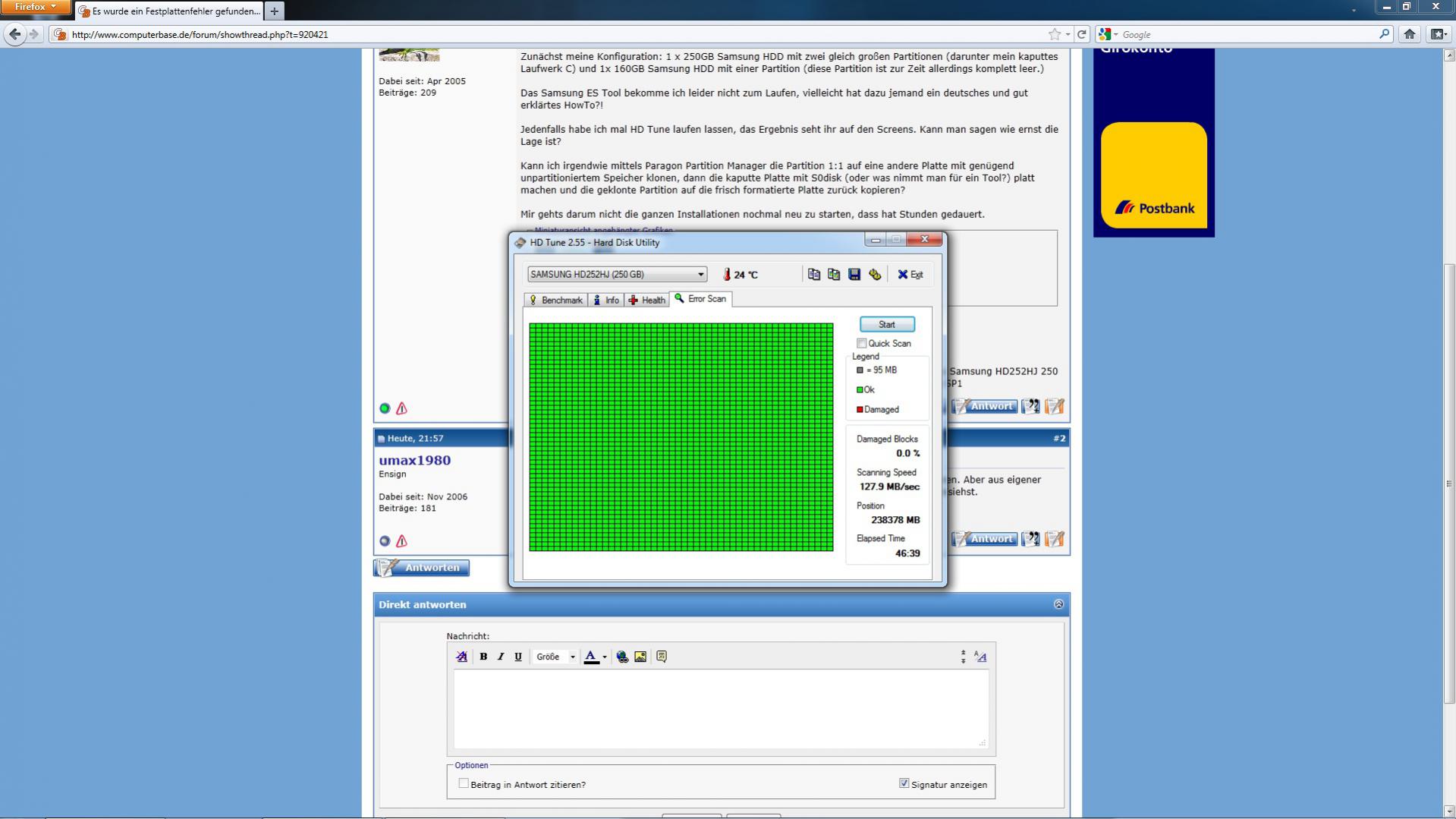Adjust the editor height with the arrows
This screenshot has width=1456, height=819.
[x=964, y=657]
